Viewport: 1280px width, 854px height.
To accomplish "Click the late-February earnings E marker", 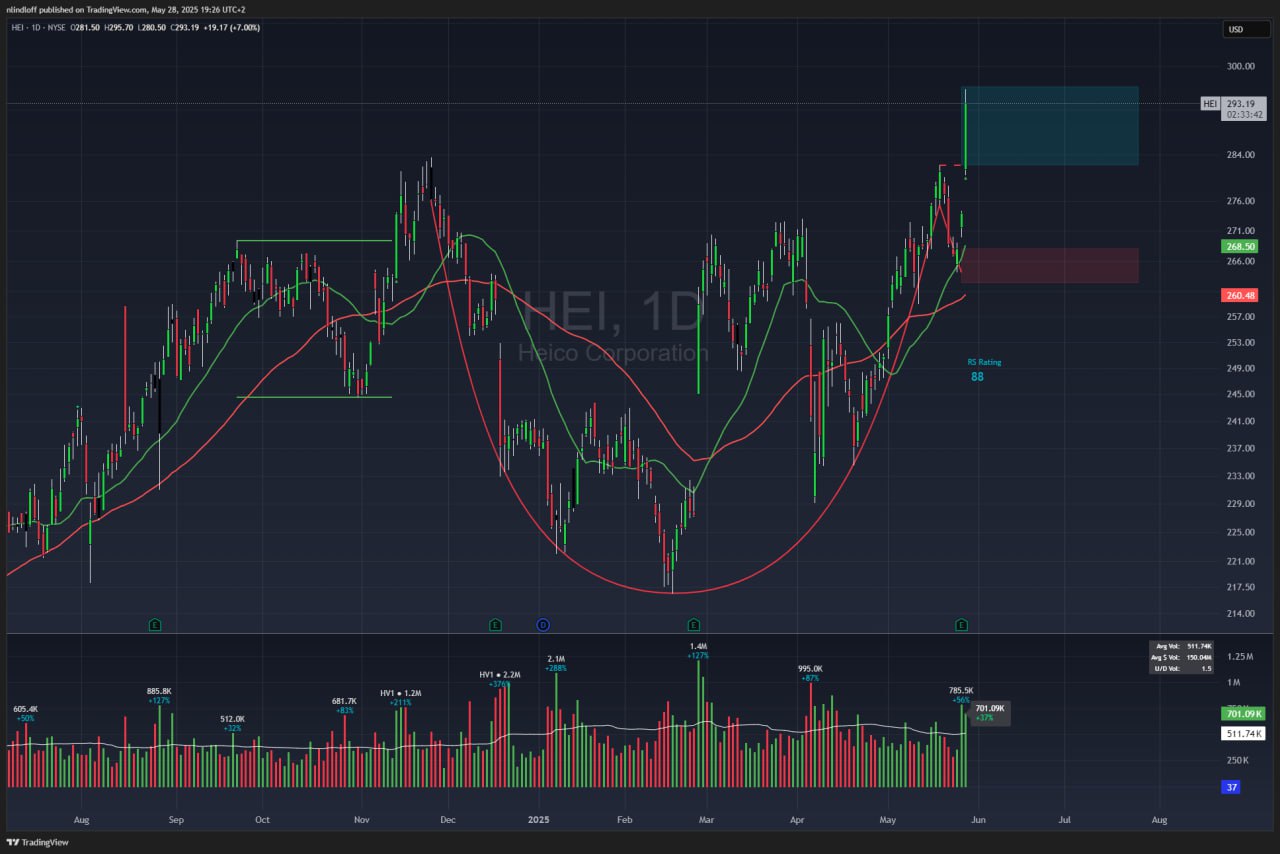I will [693, 625].
